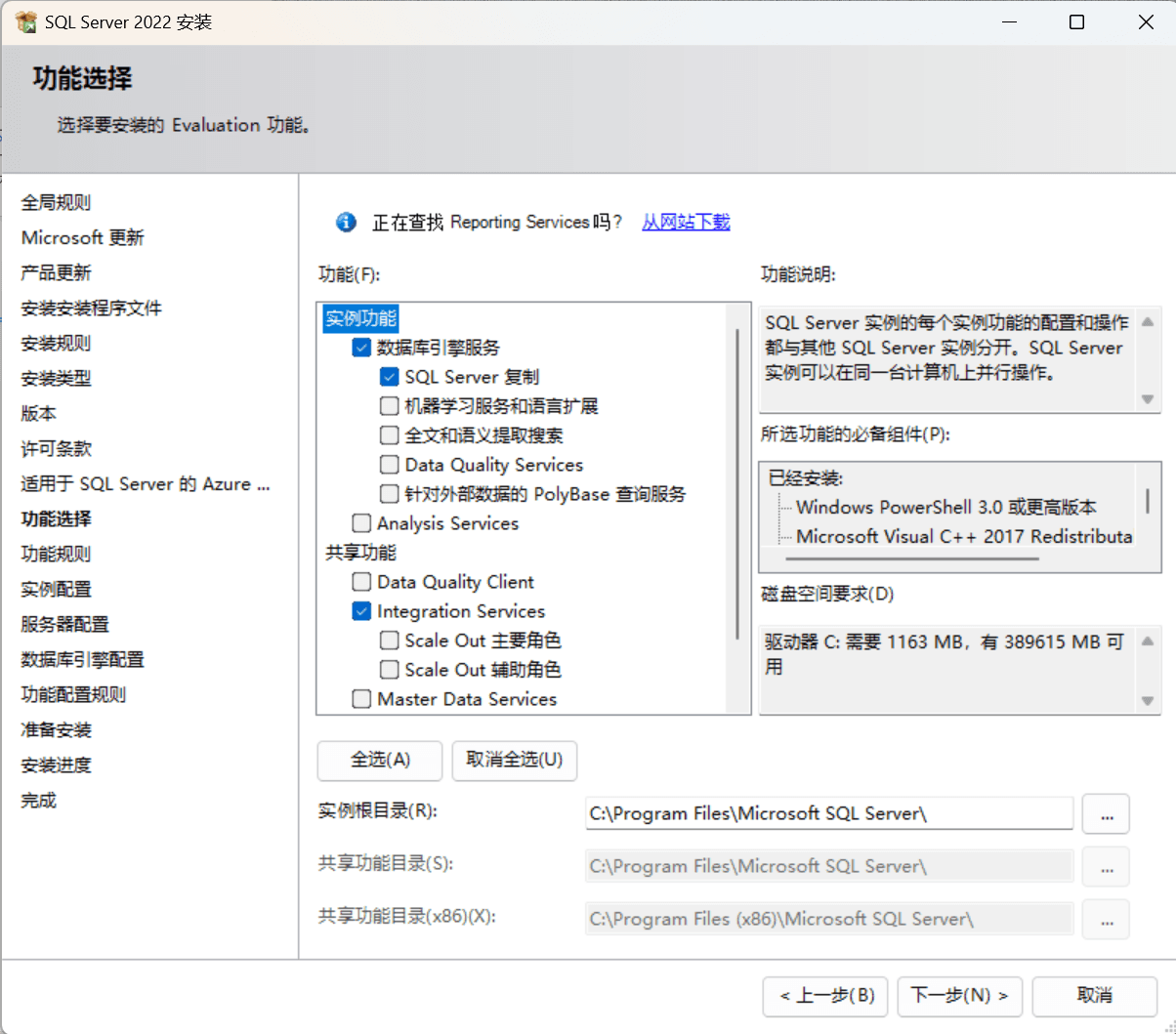Viewport: 1176px width, 1034px height.
Task: Select 产品更新 step in sidebar
Action: pos(56,273)
